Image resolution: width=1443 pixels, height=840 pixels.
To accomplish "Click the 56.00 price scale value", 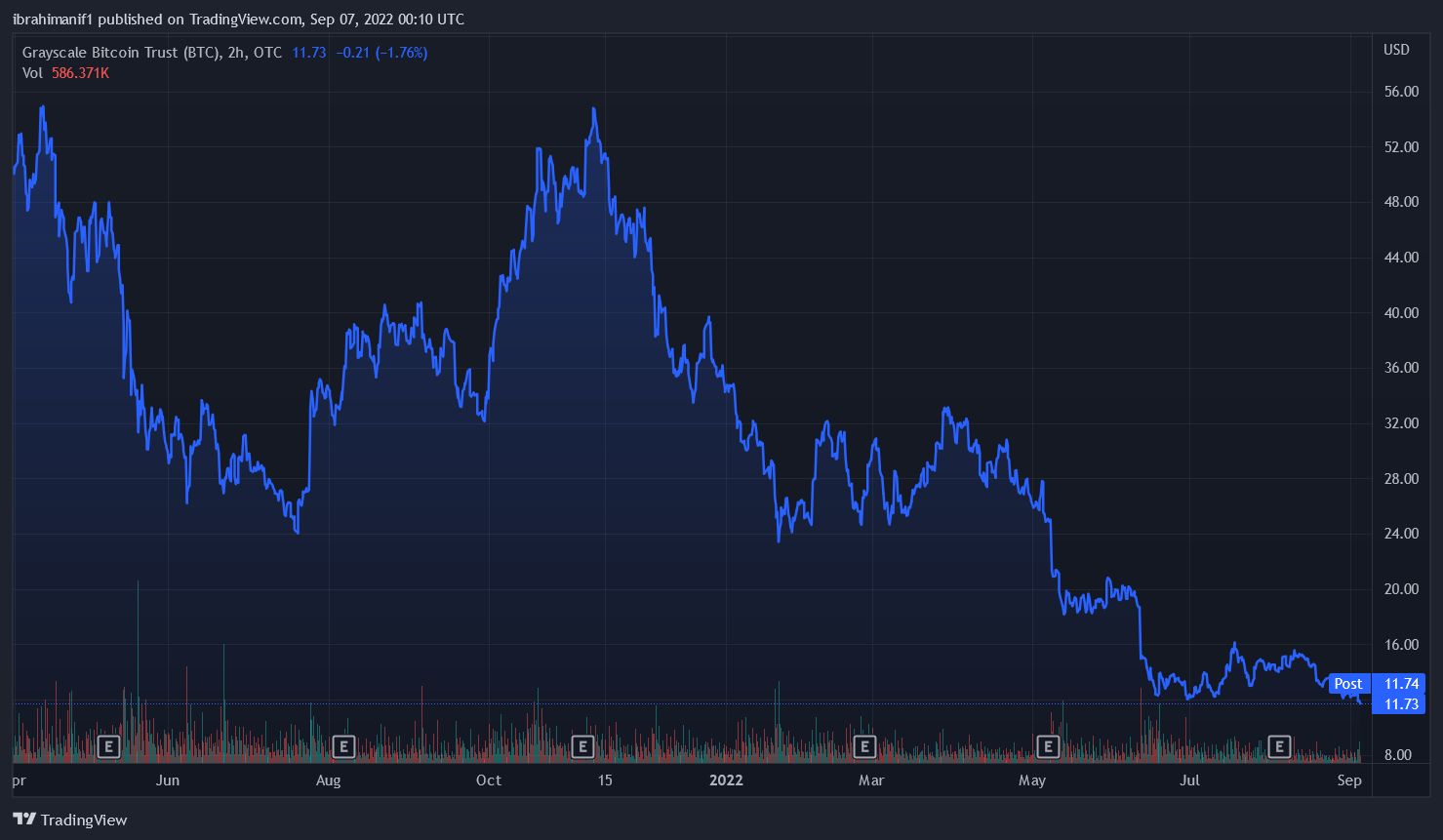I will pyautogui.click(x=1401, y=92).
